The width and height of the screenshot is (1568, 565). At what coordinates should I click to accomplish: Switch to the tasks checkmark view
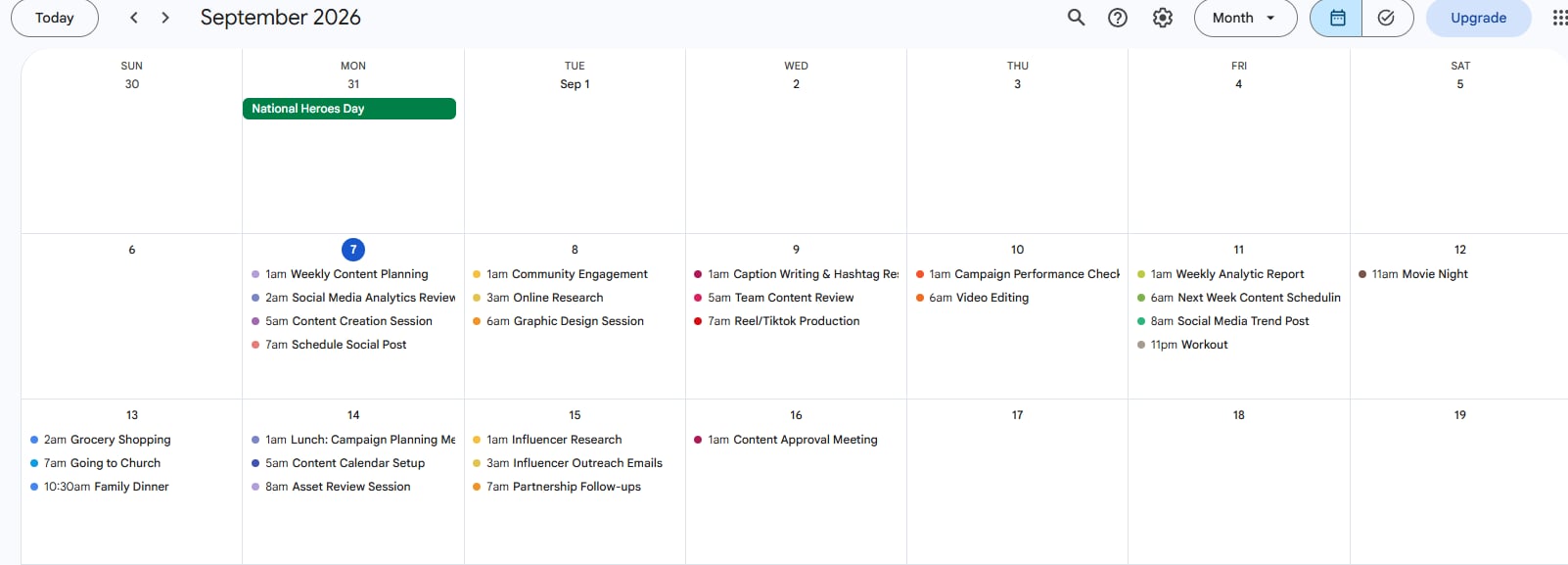tap(1387, 18)
